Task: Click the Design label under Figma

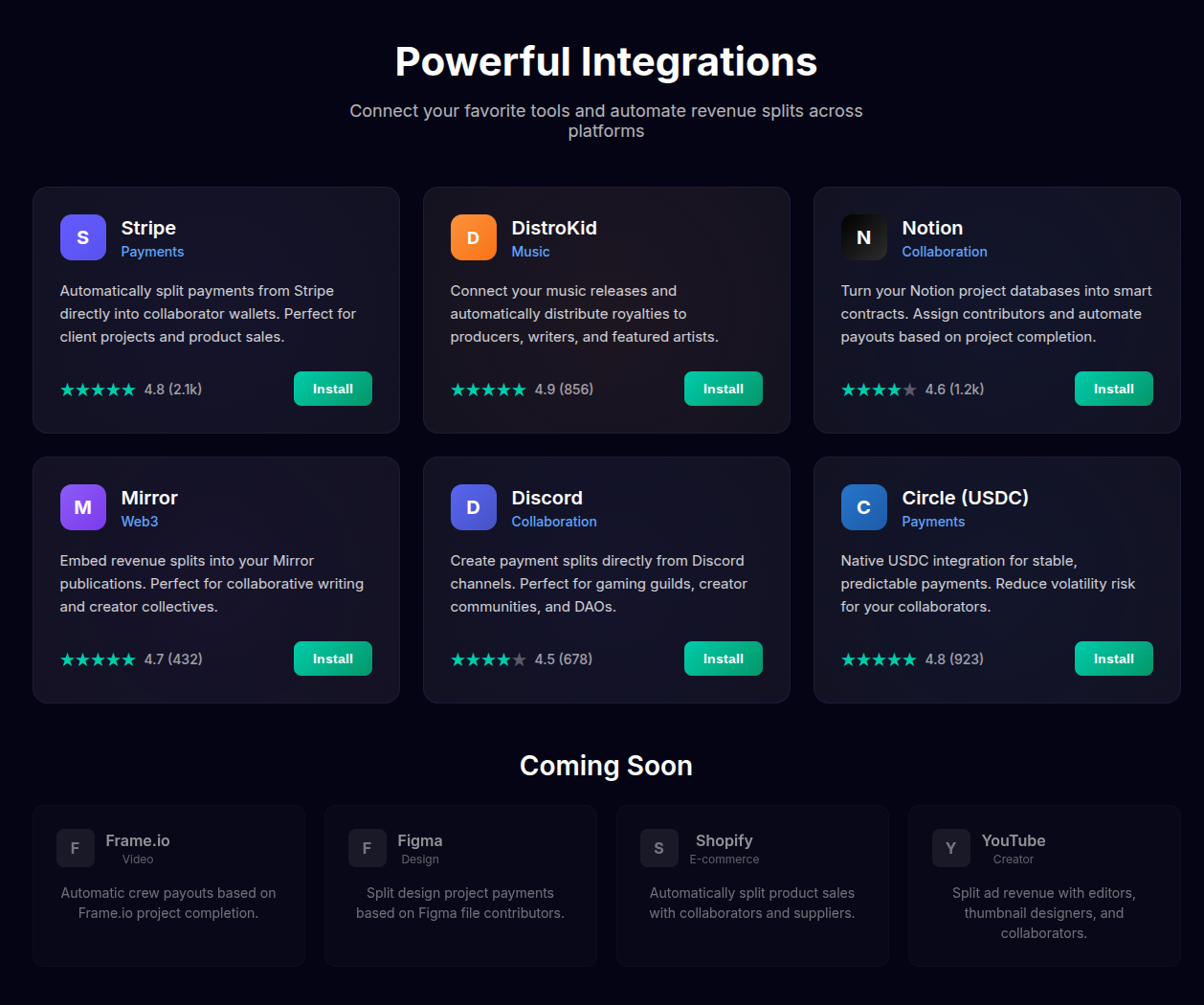Action: coord(420,860)
